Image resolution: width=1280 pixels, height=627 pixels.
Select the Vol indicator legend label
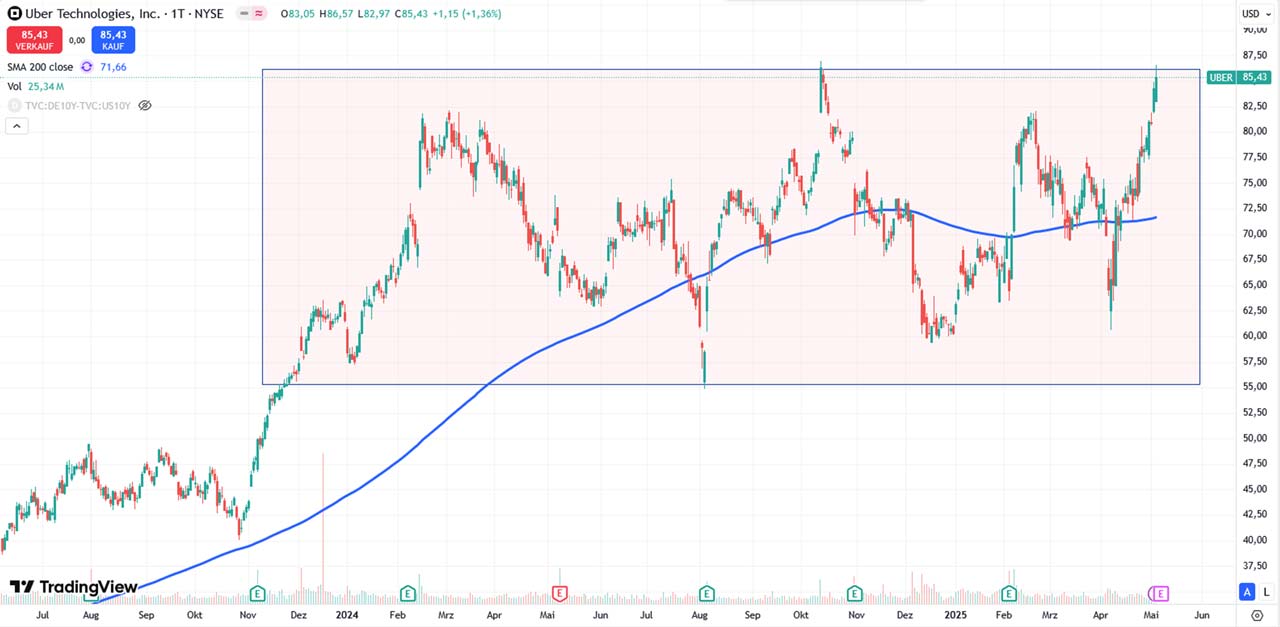(15, 87)
